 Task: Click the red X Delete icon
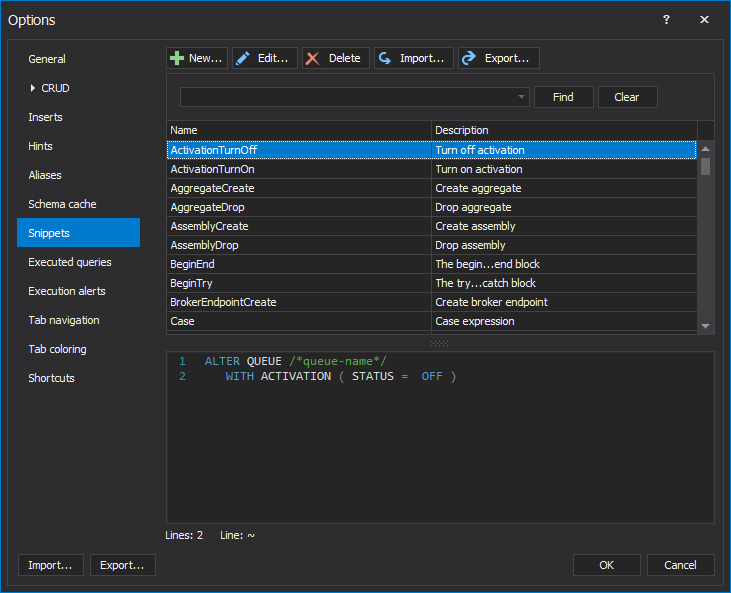click(x=313, y=58)
